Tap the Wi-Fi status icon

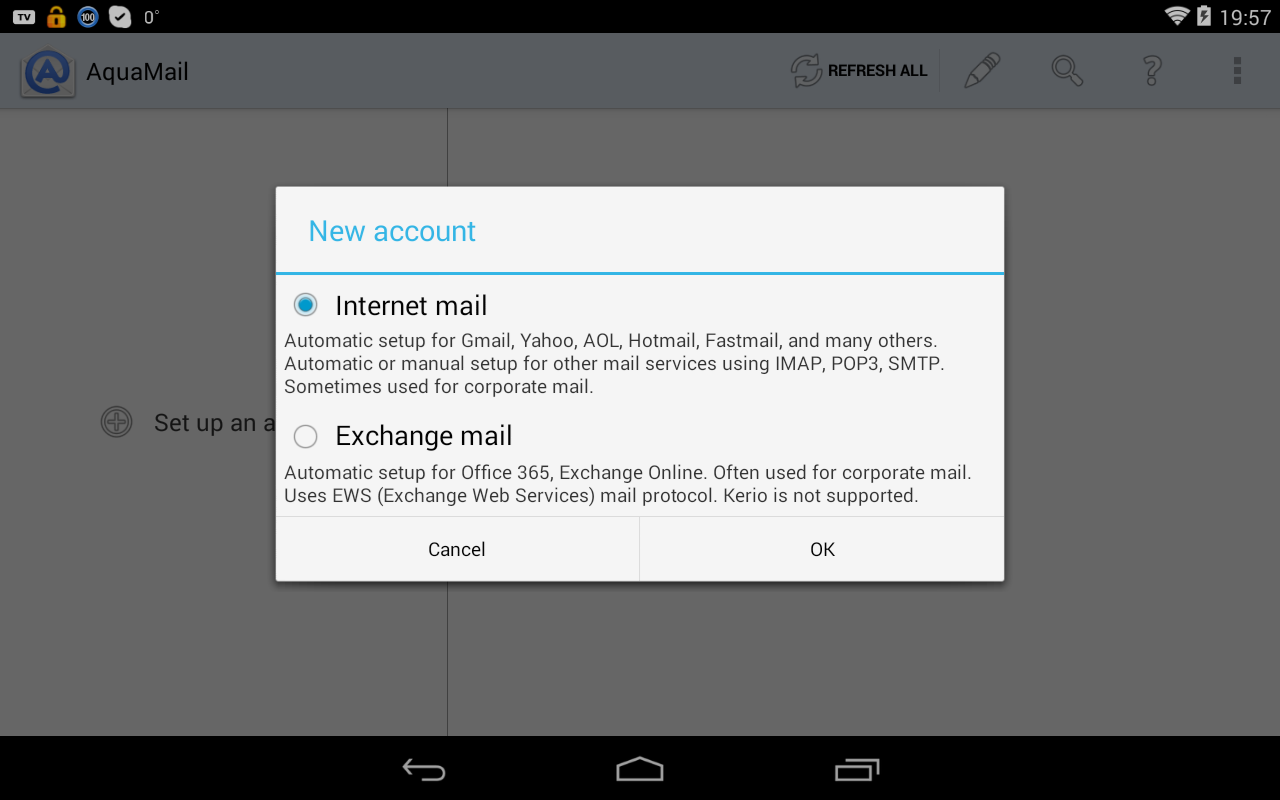point(1177,16)
